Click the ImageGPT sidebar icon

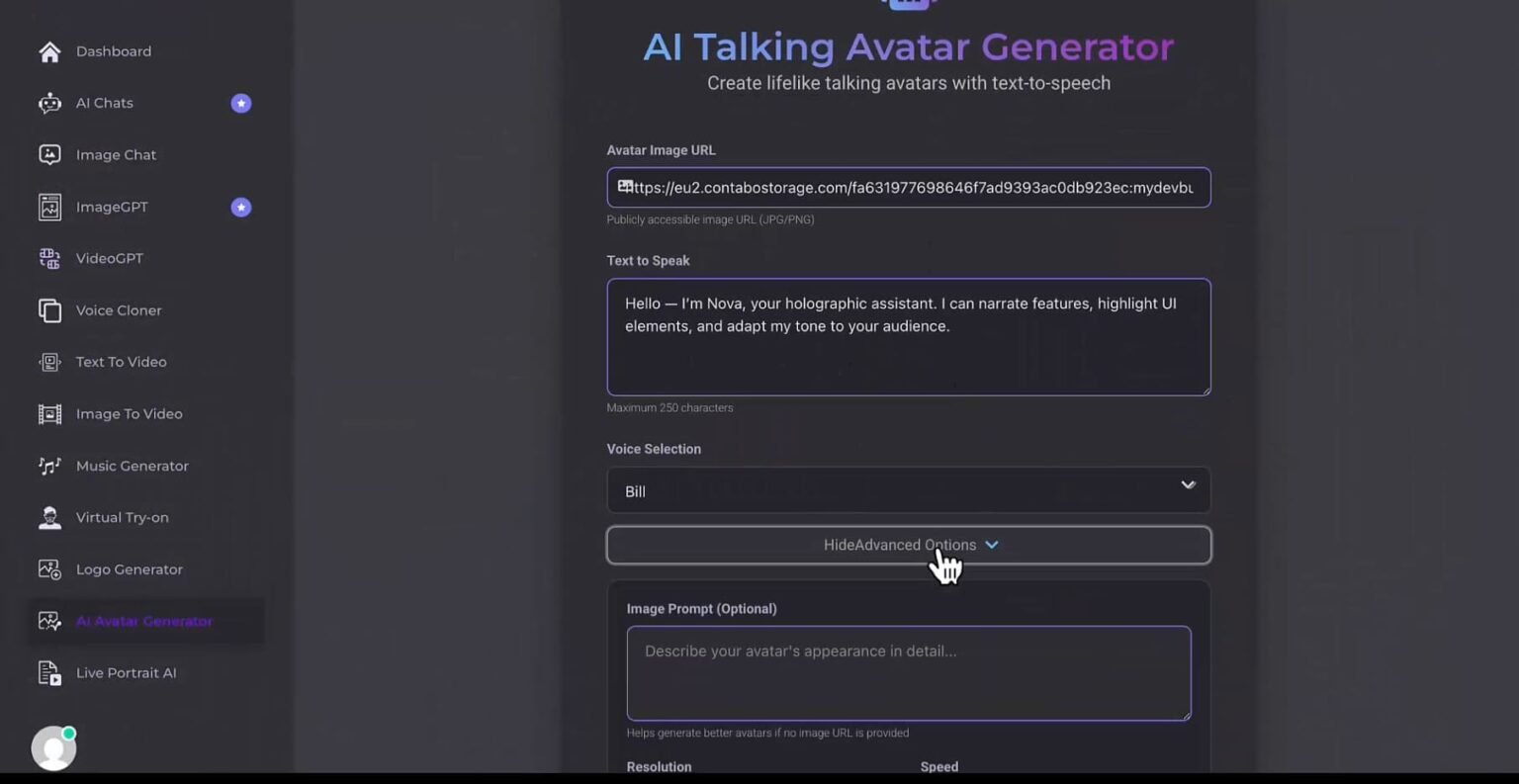tap(49, 207)
